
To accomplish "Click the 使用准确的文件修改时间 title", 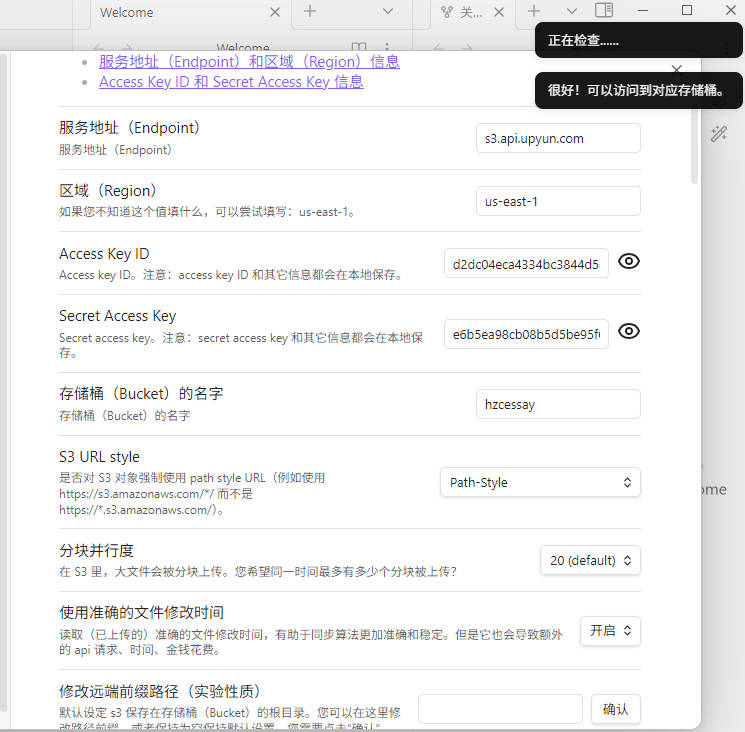I will coord(142,612).
